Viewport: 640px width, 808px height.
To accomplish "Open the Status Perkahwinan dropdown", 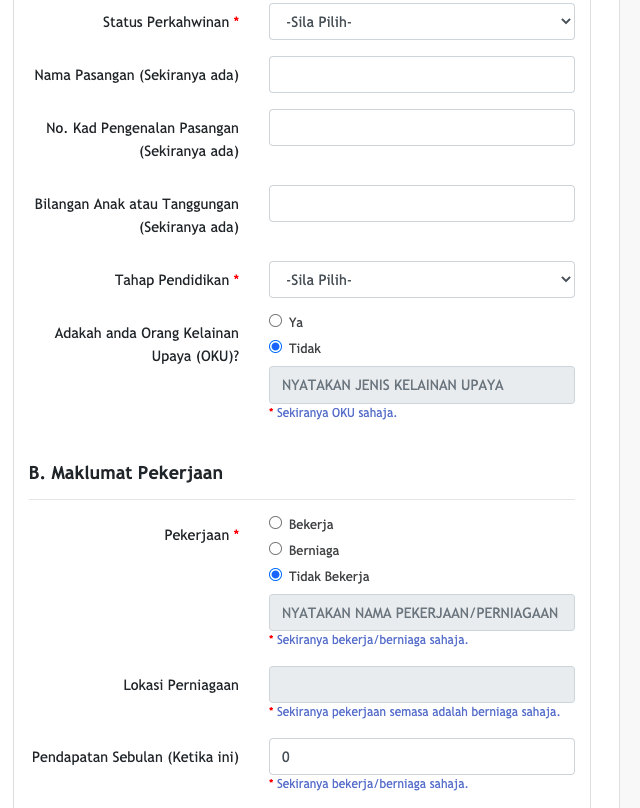I will pyautogui.click(x=421, y=21).
